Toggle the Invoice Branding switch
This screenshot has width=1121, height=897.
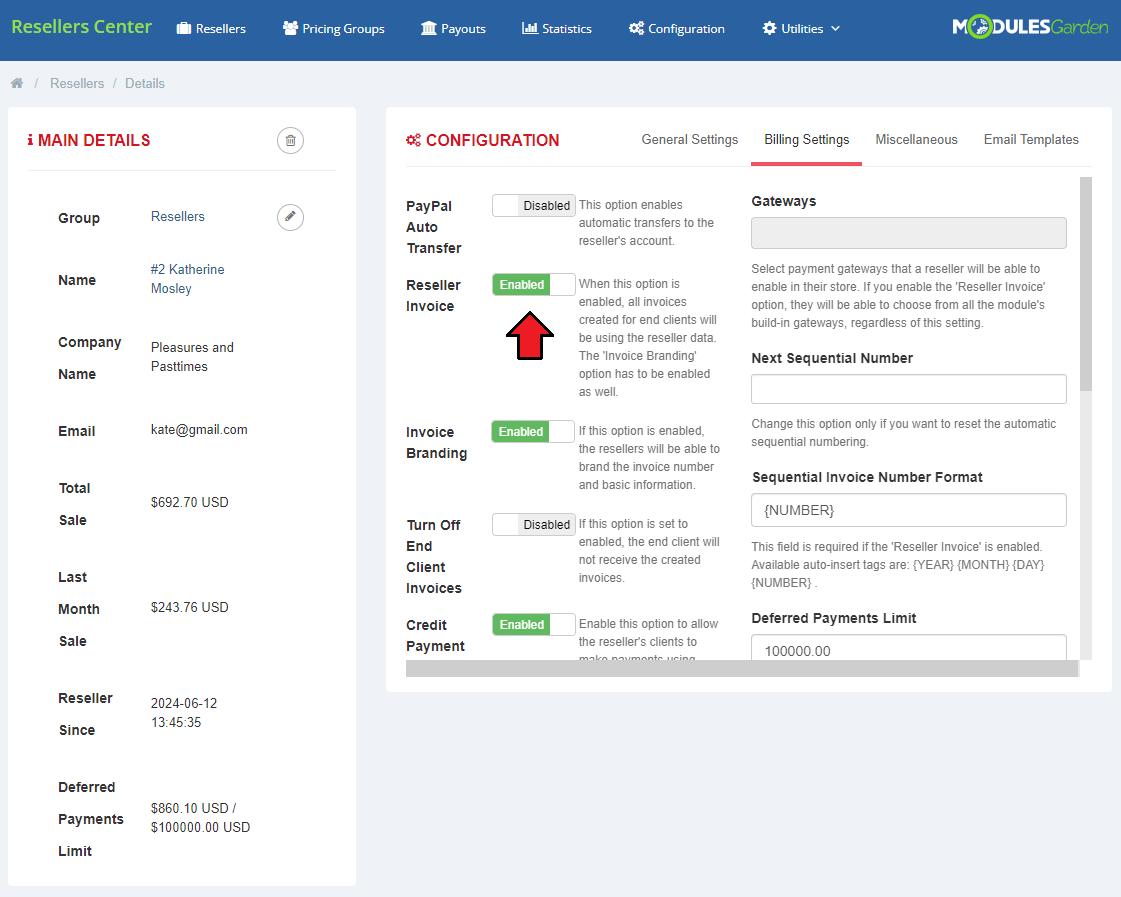click(x=533, y=432)
